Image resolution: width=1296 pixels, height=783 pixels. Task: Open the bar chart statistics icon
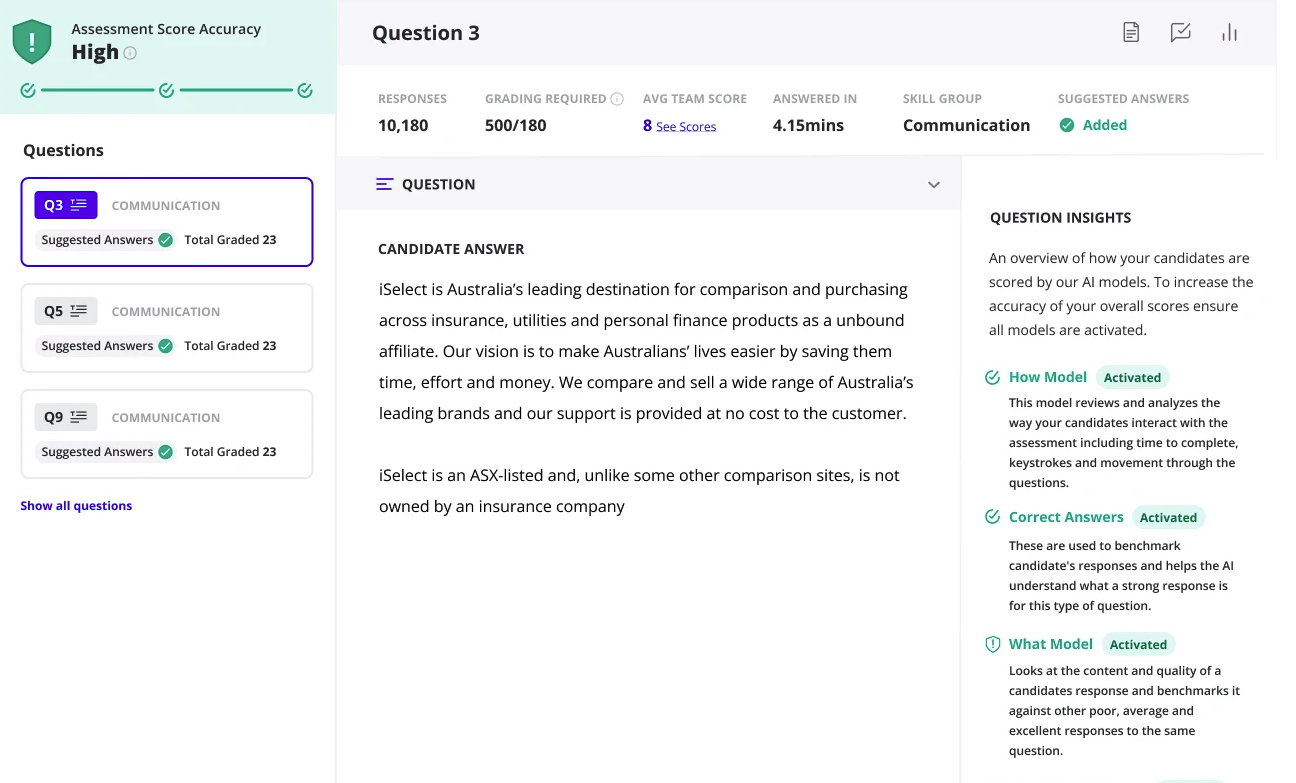point(1229,33)
